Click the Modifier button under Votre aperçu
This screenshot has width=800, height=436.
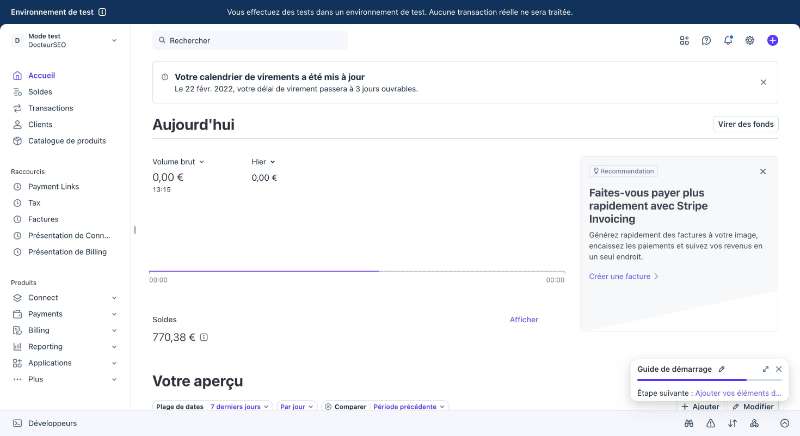click(753, 406)
